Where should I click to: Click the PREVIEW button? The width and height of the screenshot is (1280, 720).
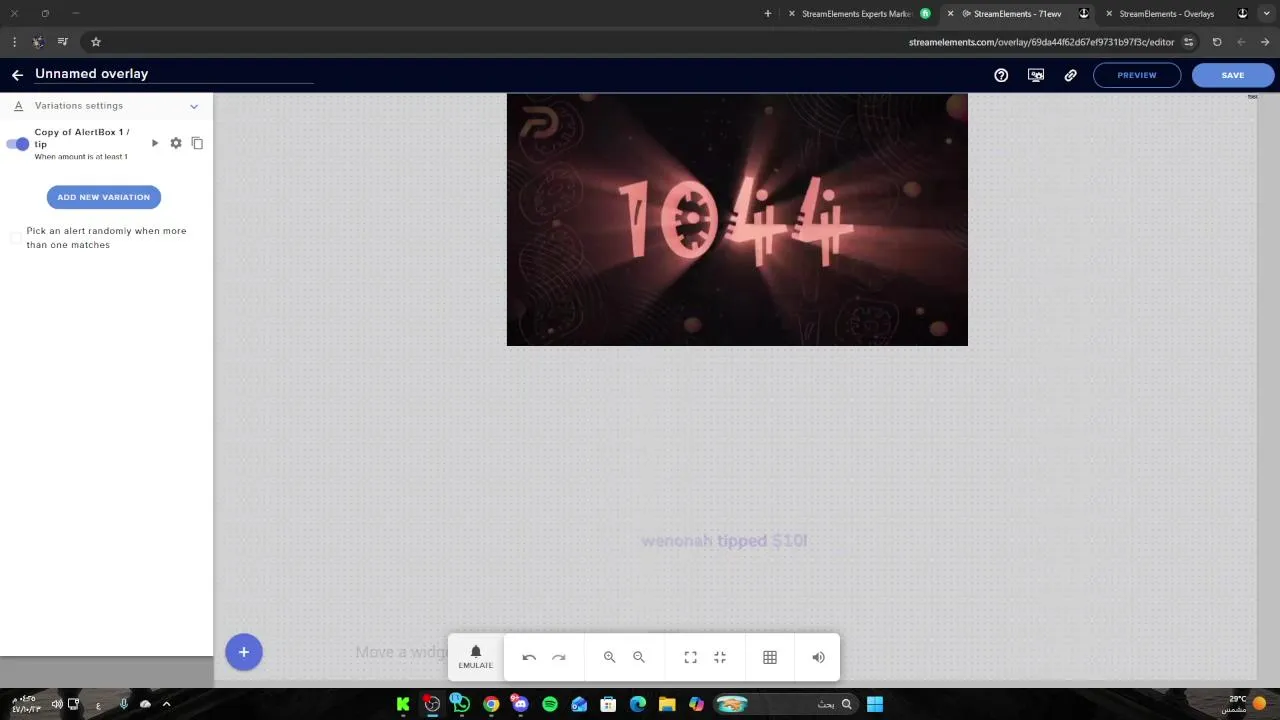tap(1137, 75)
